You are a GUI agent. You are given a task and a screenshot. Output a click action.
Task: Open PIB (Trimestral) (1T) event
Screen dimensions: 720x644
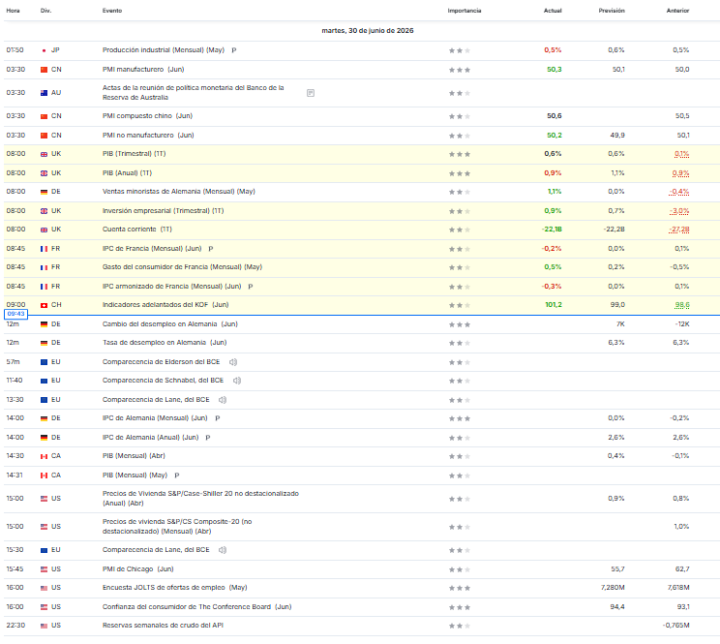click(x=134, y=153)
